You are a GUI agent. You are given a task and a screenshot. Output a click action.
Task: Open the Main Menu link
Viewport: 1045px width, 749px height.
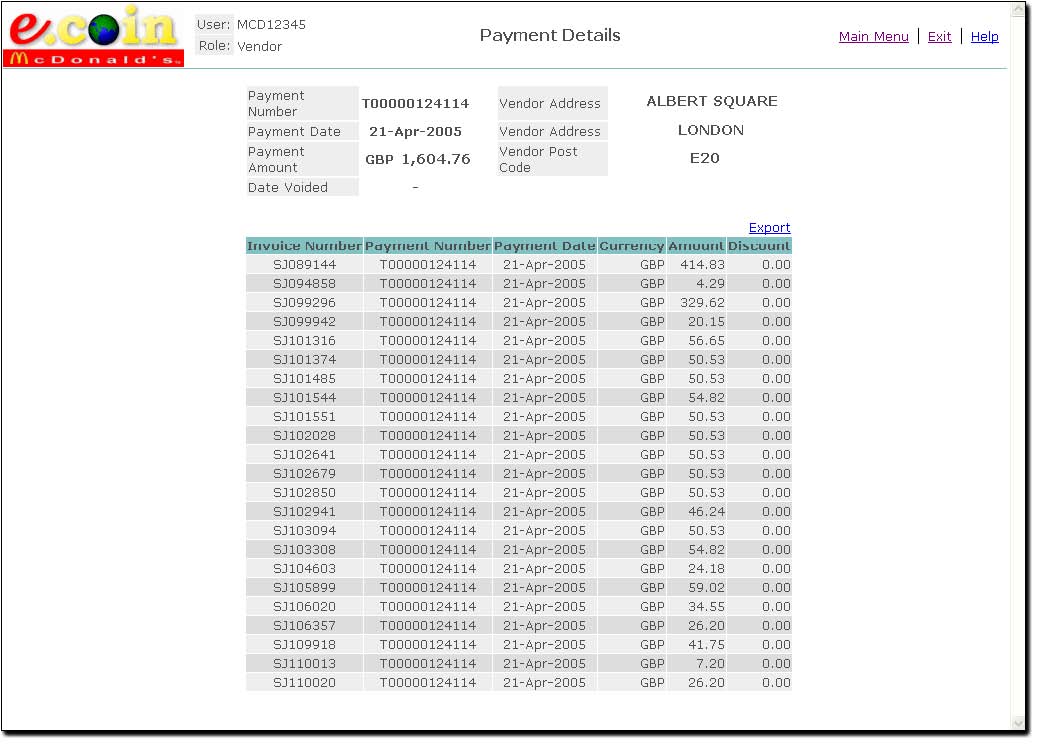point(873,37)
